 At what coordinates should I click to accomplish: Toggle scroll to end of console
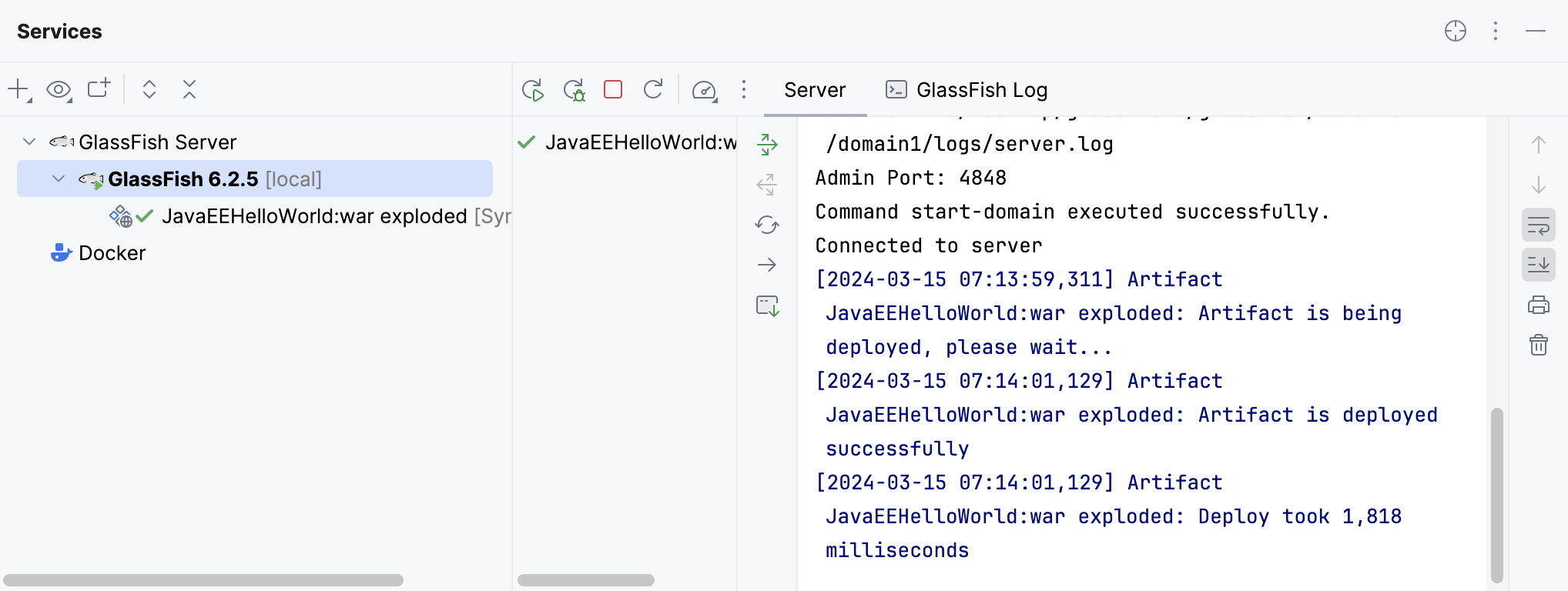point(1538,265)
